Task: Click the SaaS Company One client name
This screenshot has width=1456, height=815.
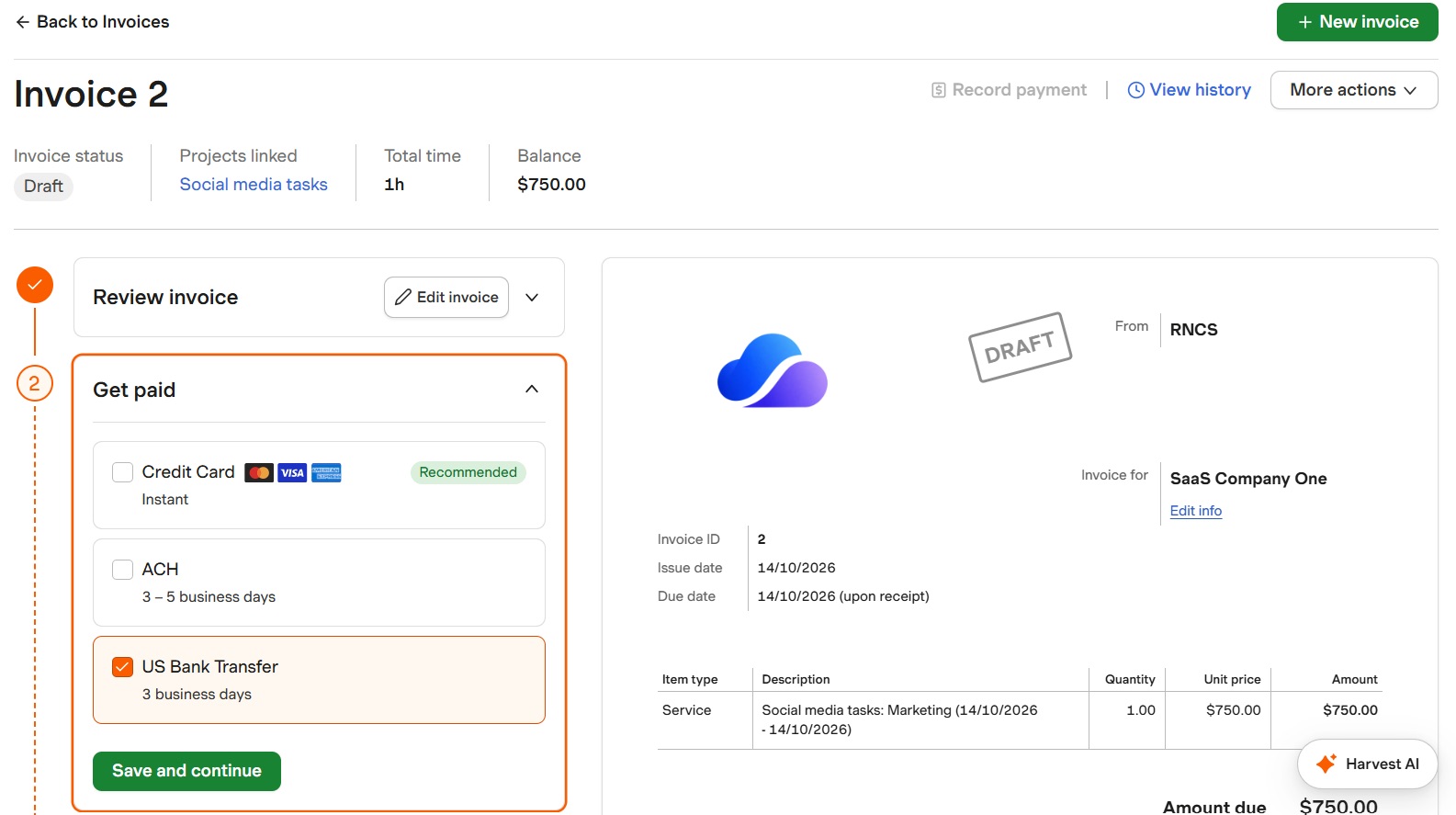Action: point(1248,479)
